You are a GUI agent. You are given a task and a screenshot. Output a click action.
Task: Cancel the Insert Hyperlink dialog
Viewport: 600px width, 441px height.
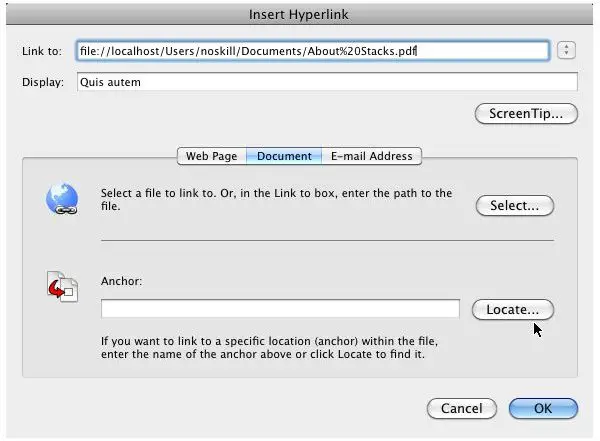pyautogui.click(x=461, y=408)
